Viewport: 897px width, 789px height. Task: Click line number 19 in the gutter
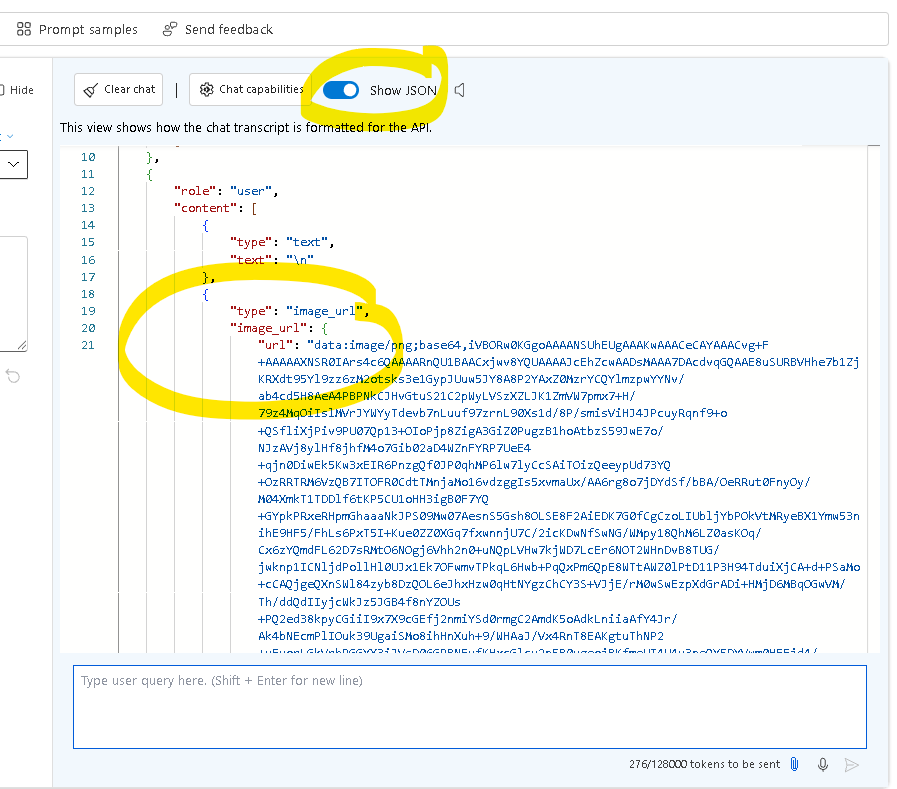(x=88, y=311)
